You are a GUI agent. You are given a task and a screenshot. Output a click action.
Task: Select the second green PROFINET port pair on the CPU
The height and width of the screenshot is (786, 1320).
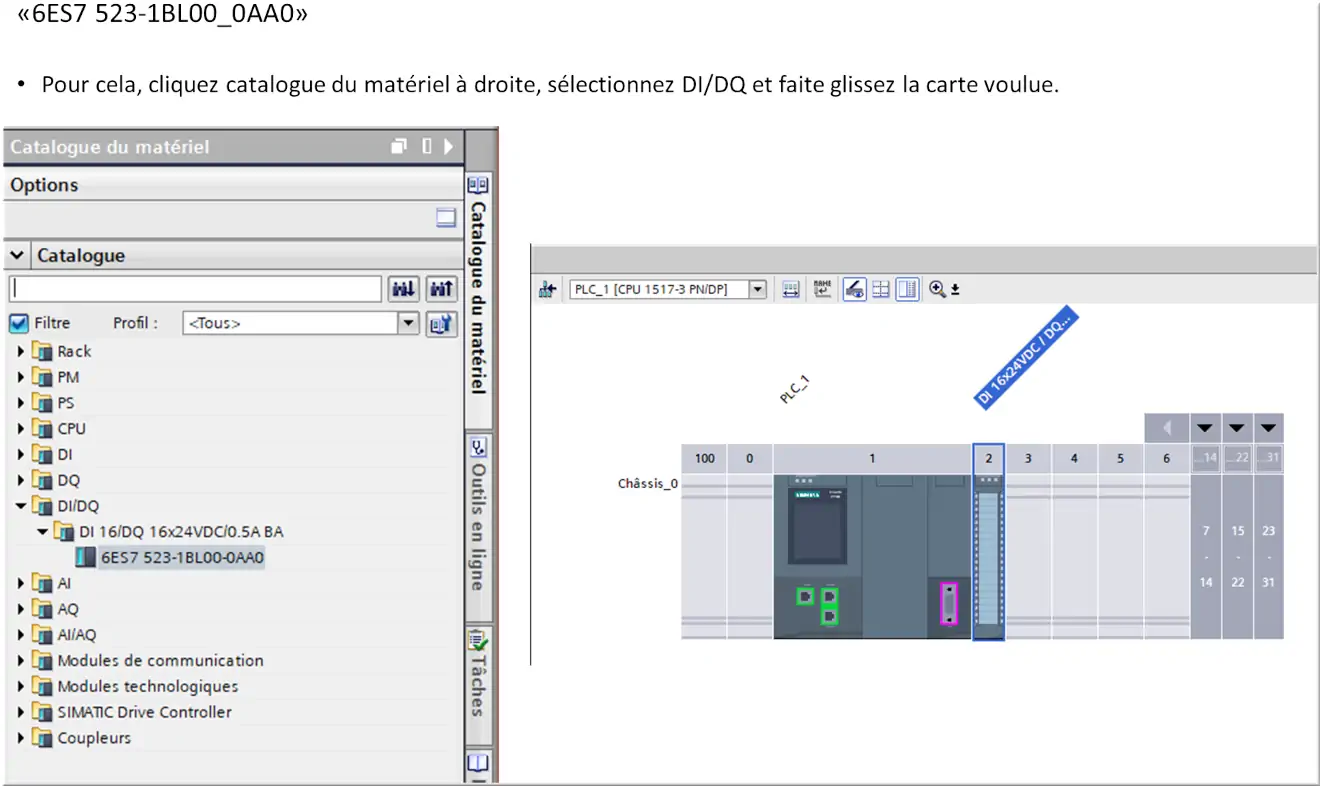829,606
